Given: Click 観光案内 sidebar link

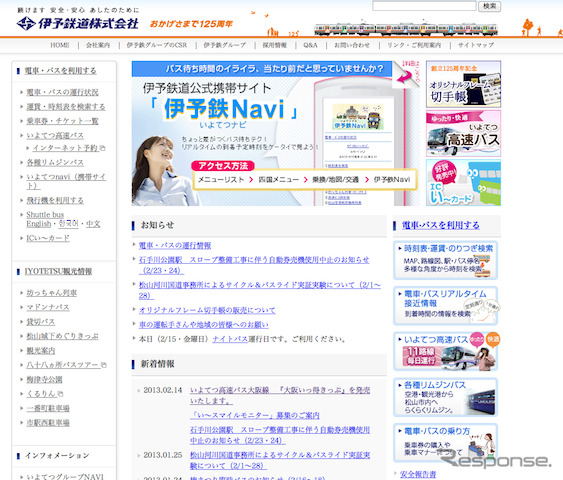Looking at the screenshot, I should (x=41, y=350).
